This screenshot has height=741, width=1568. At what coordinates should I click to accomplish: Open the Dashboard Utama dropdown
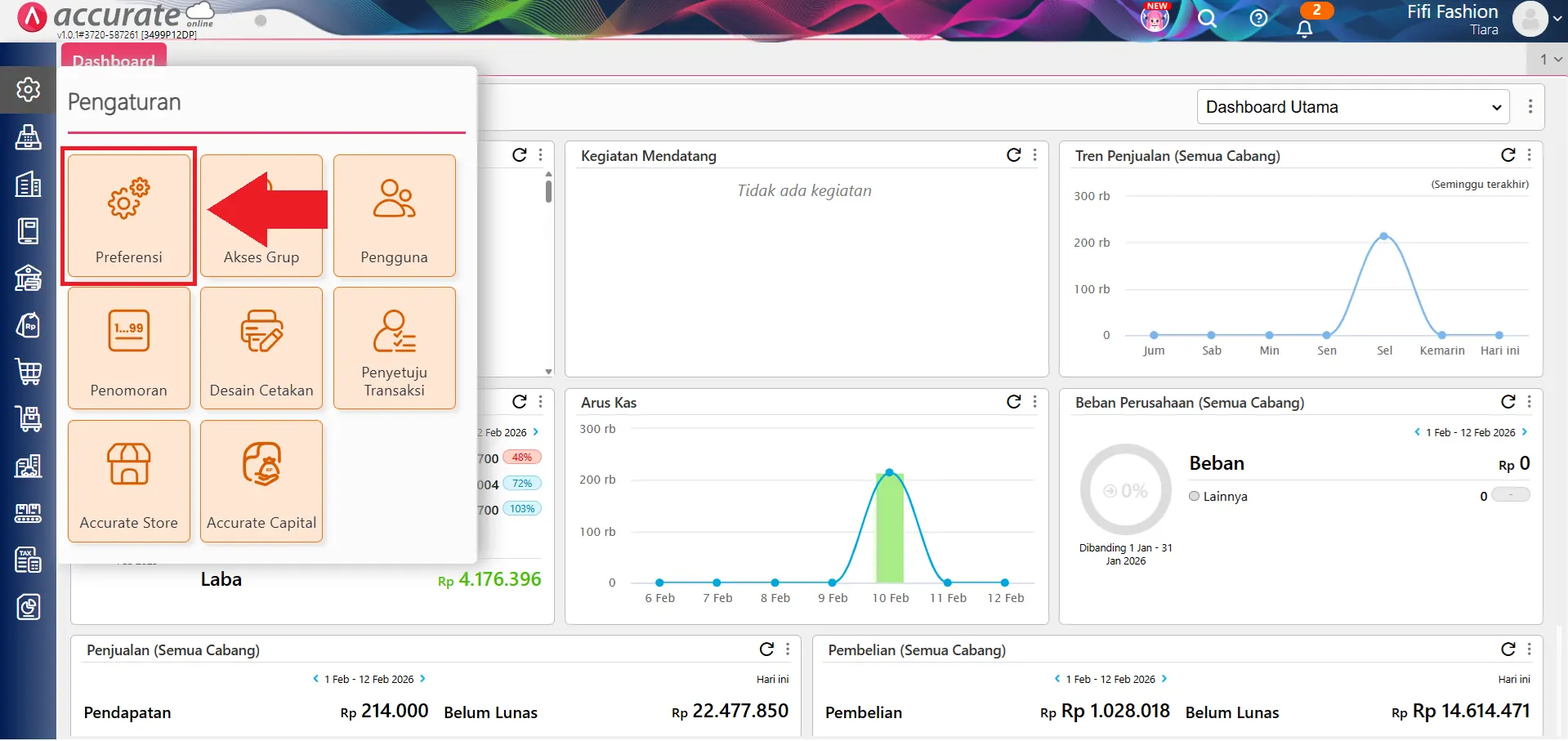1353,107
